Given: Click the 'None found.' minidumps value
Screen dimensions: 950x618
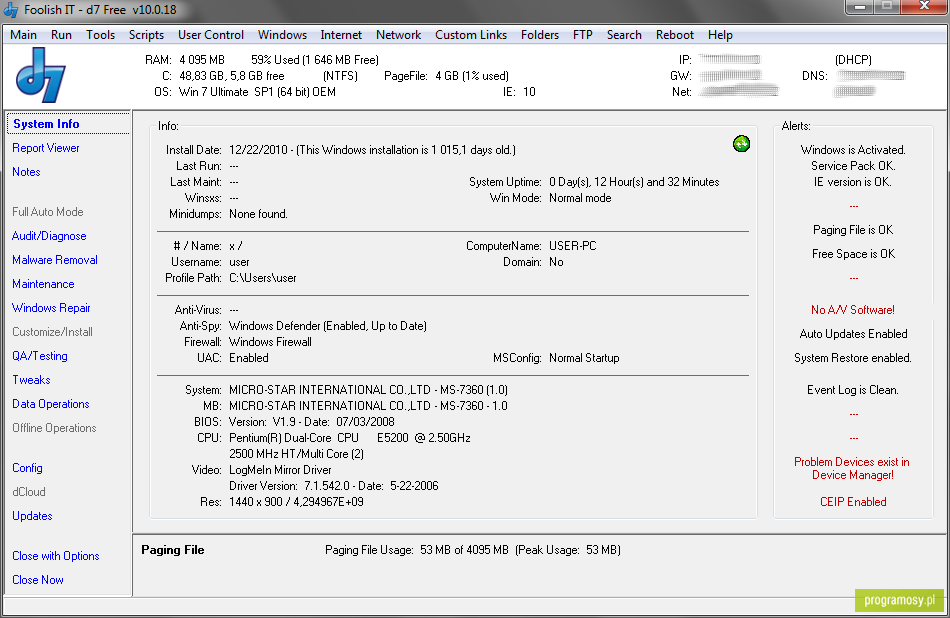Looking at the screenshot, I should pos(258,214).
